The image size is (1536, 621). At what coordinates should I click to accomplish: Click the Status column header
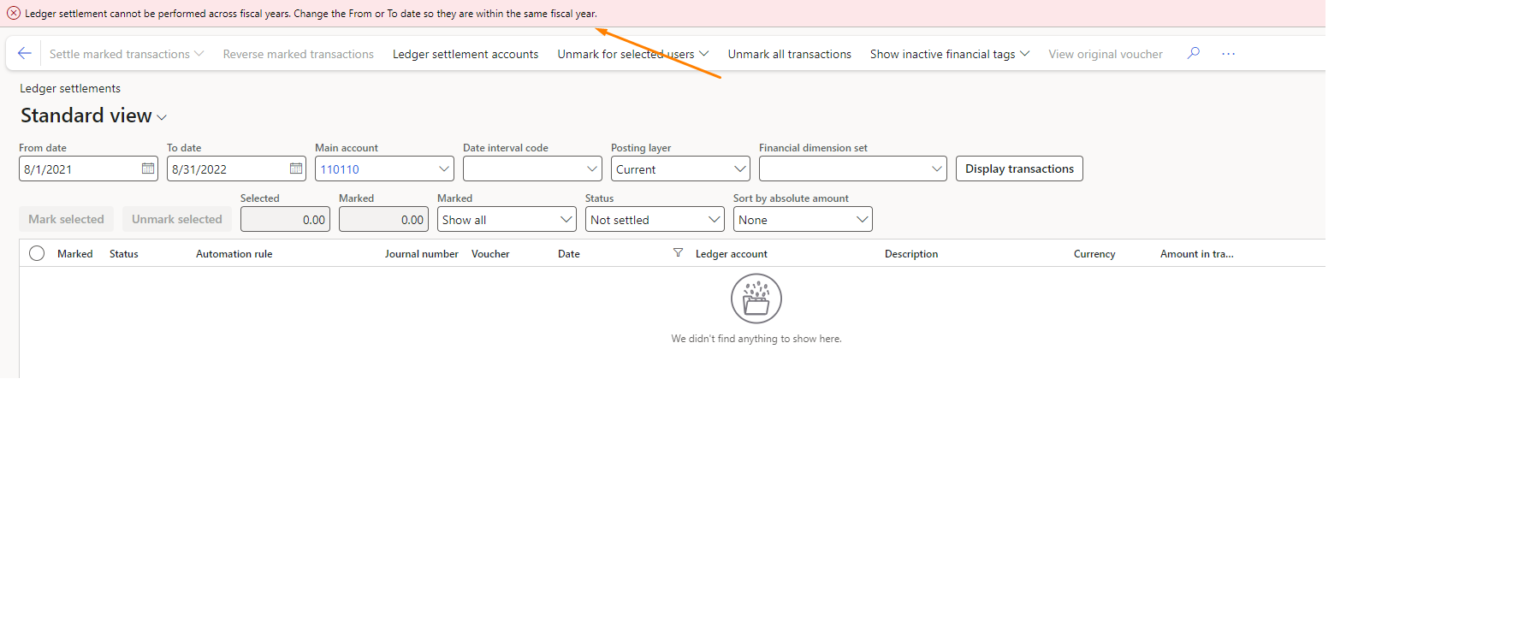(124, 254)
